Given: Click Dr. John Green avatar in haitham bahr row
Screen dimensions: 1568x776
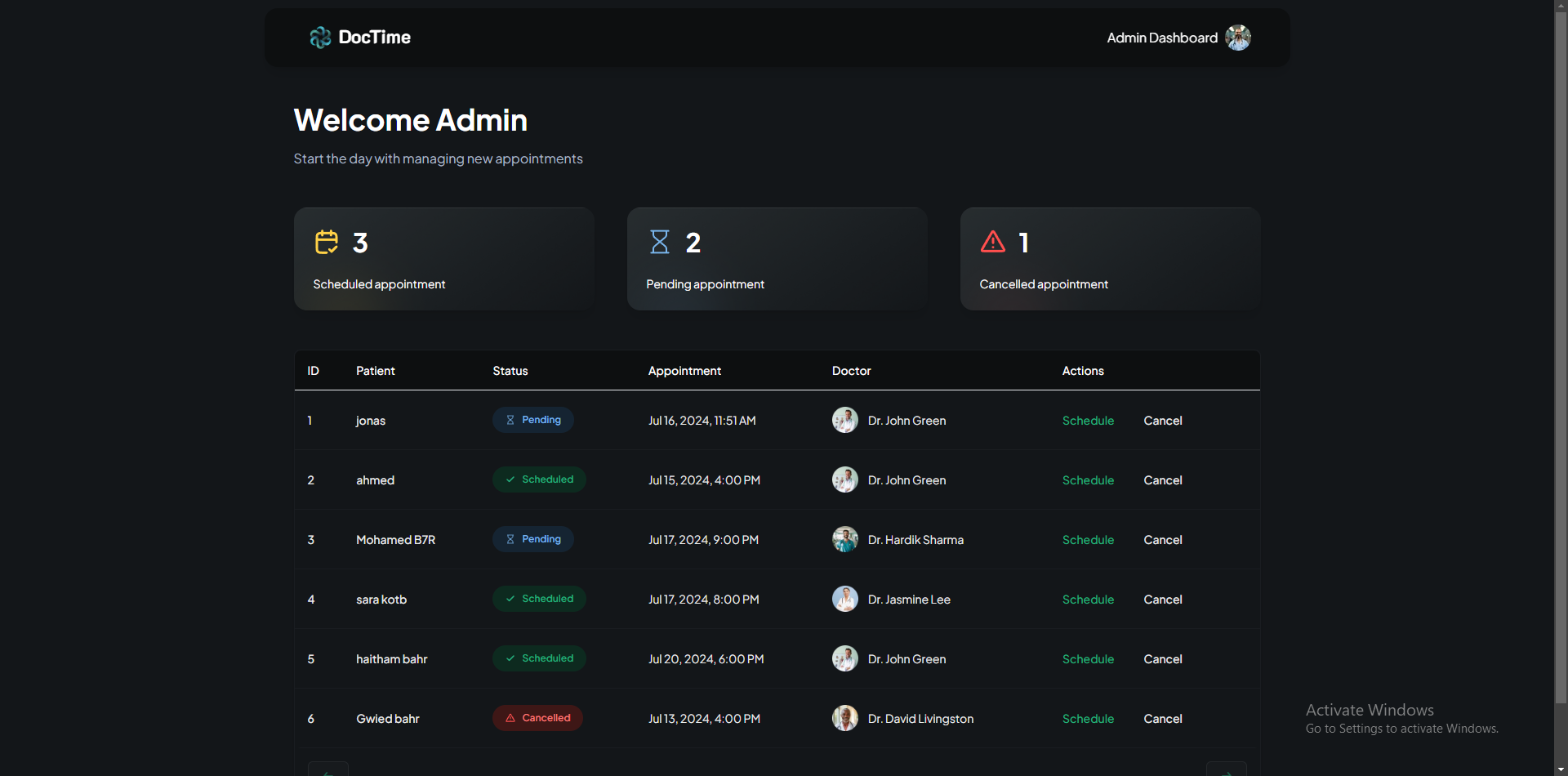Looking at the screenshot, I should click(x=845, y=658).
